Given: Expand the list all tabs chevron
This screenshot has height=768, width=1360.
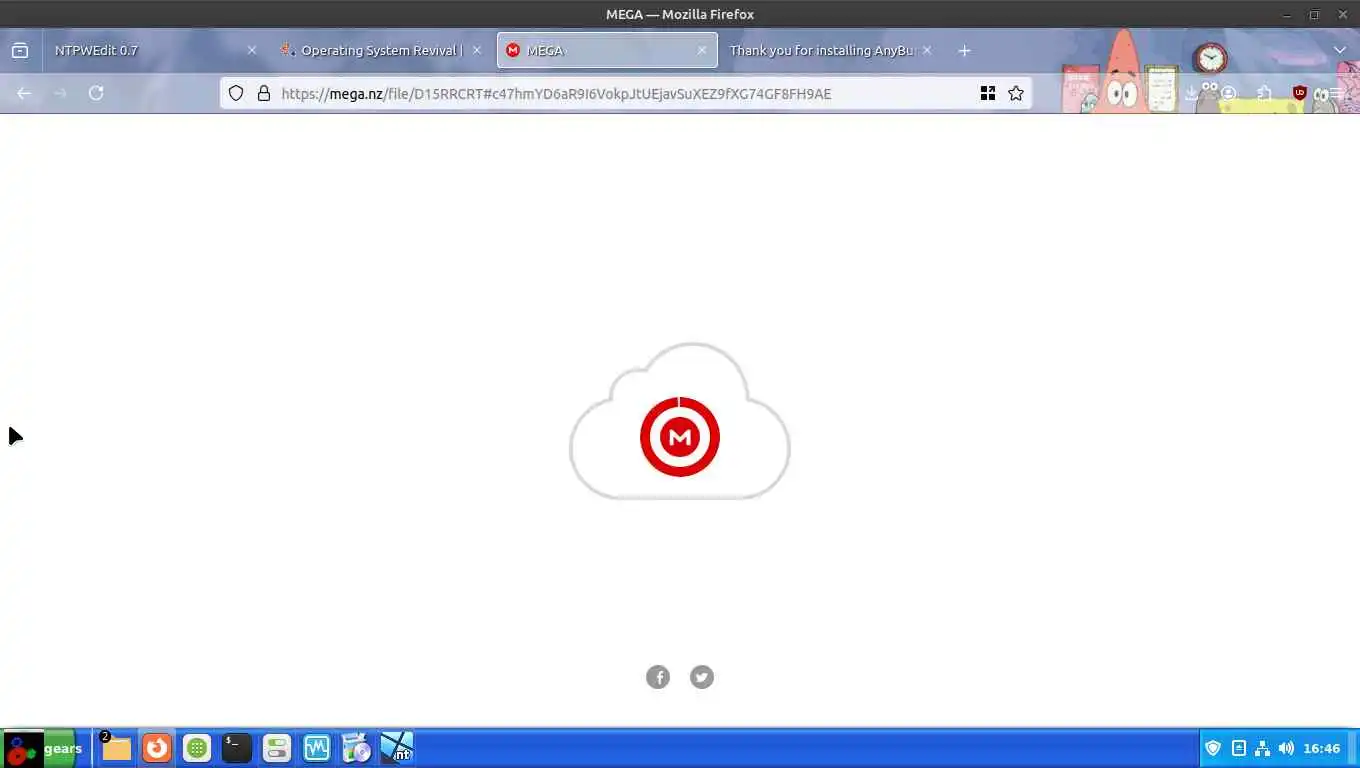Looking at the screenshot, I should 1340,50.
